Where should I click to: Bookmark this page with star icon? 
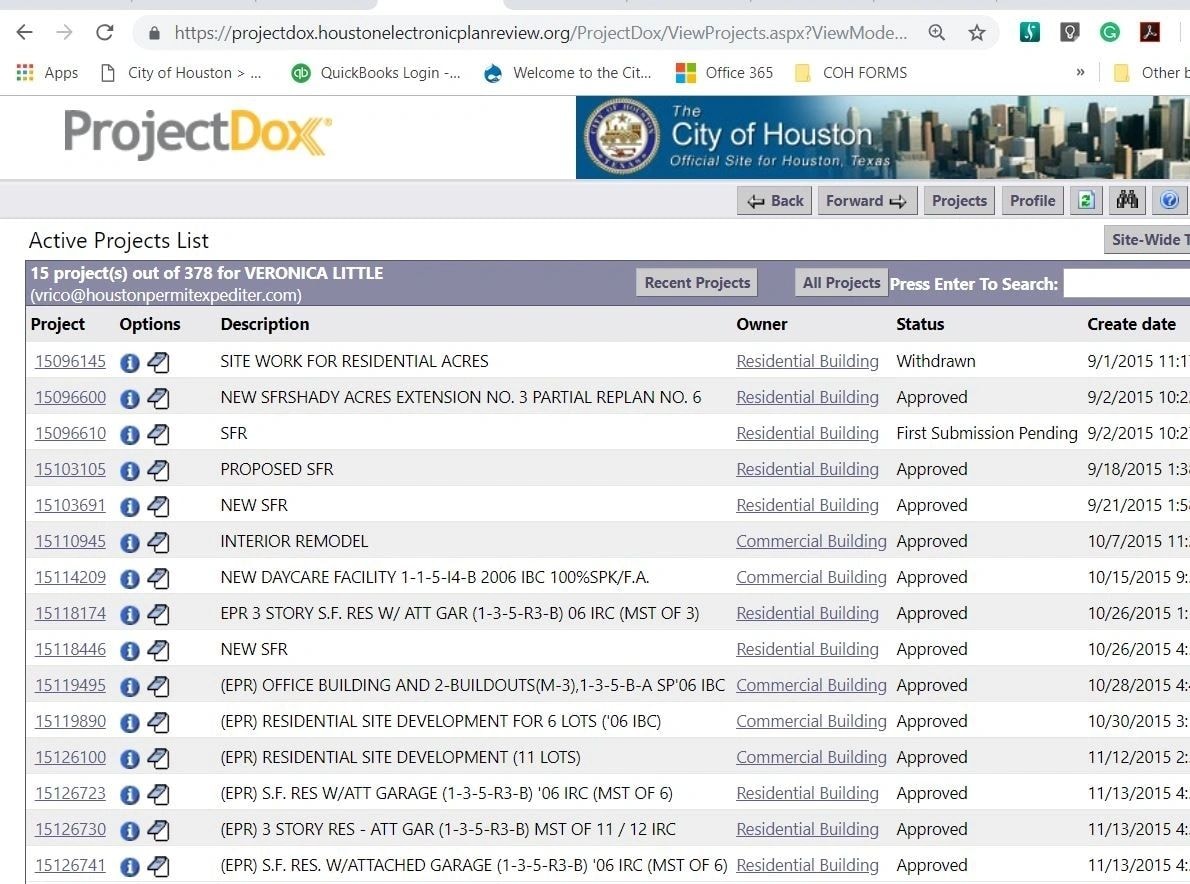(977, 33)
